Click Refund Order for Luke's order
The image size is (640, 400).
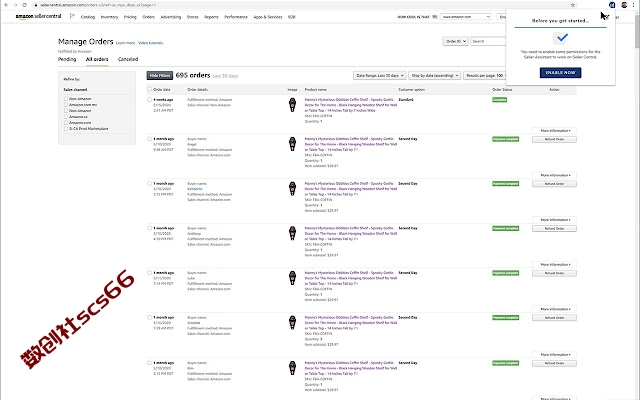click(554, 273)
